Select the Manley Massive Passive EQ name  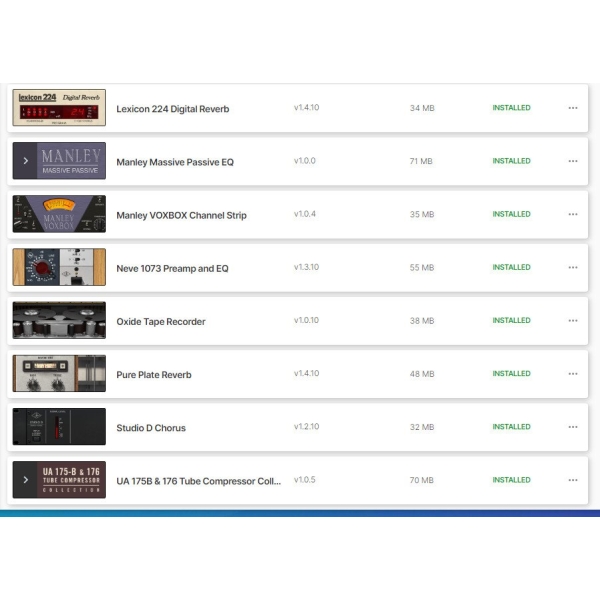pyautogui.click(x=175, y=162)
